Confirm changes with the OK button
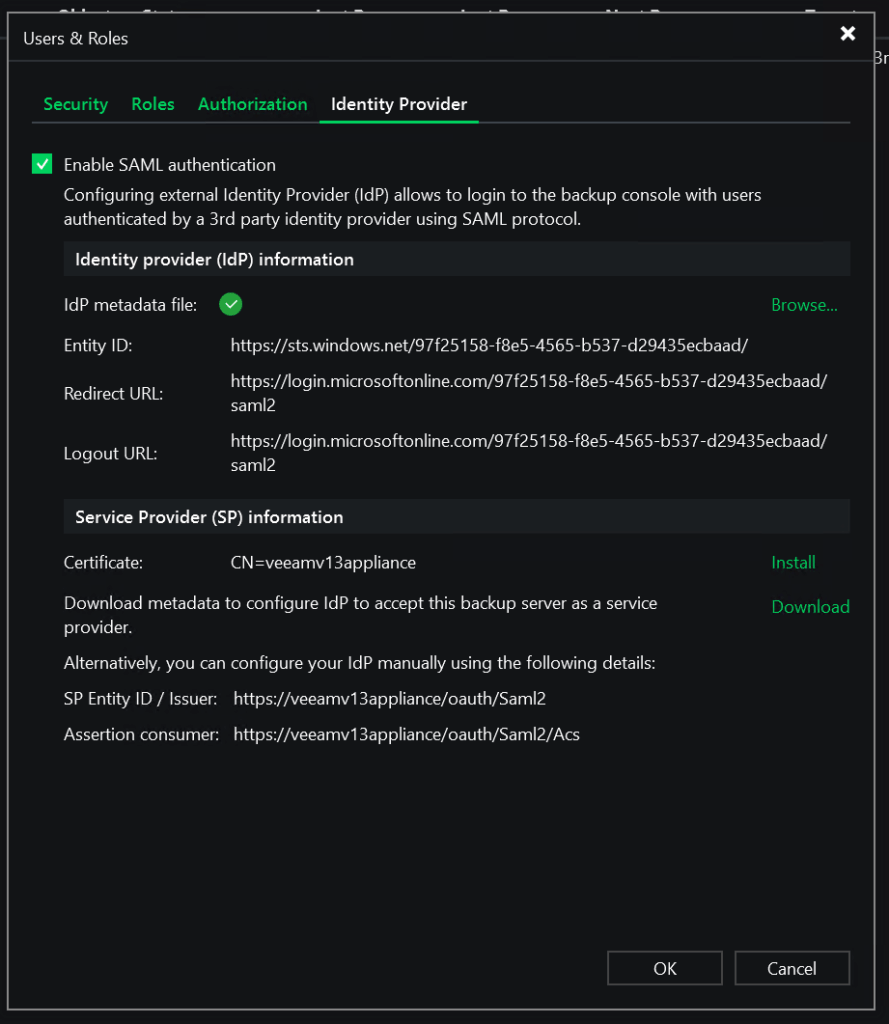This screenshot has height=1024, width=889. pos(664,968)
